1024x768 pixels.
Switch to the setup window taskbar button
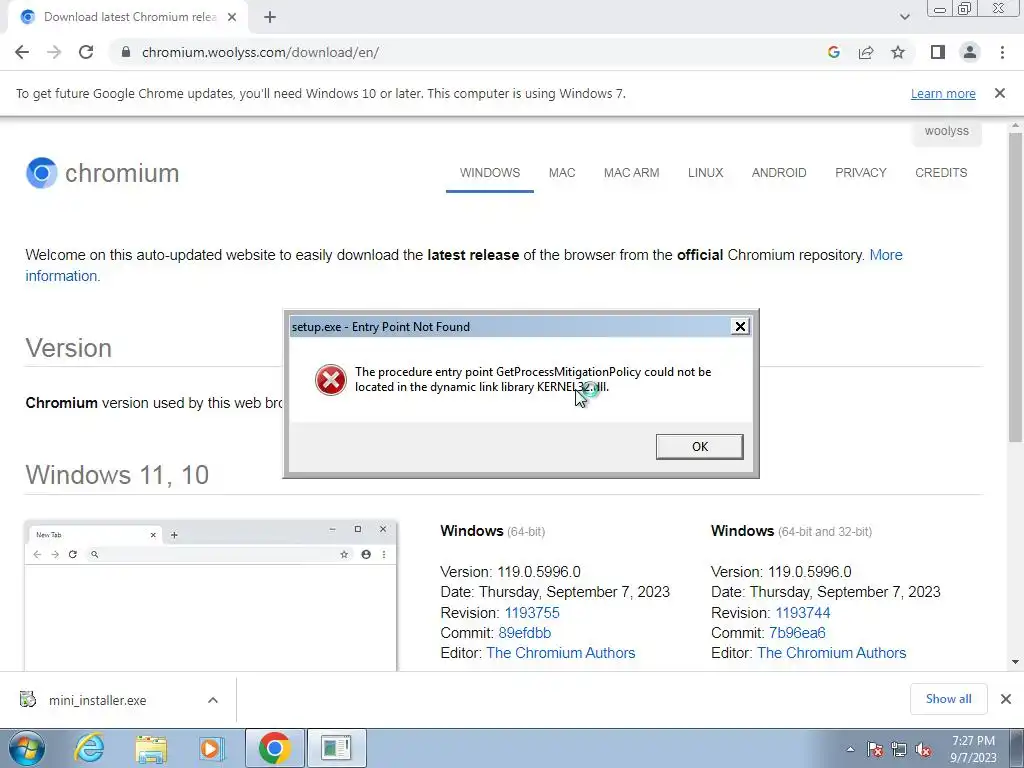[336, 748]
